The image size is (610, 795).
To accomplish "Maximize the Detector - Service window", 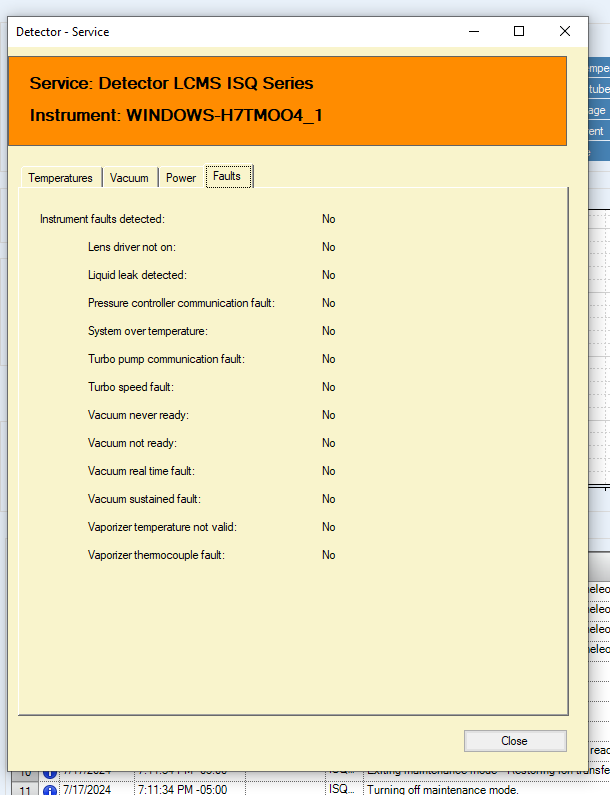I will pos(519,31).
